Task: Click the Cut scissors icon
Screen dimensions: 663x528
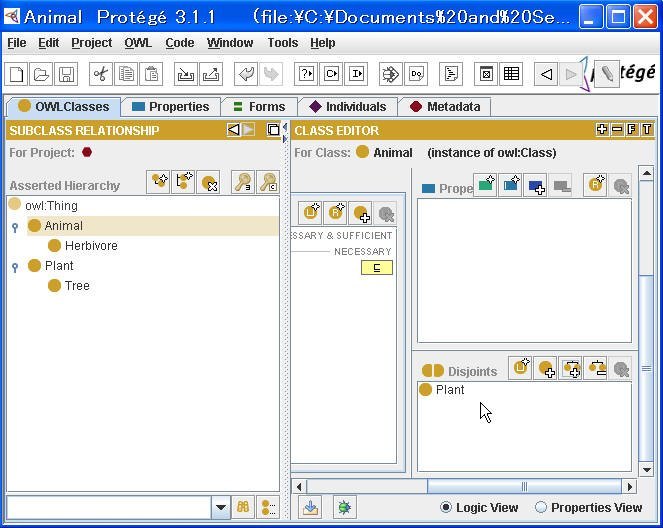Action: tap(101, 74)
